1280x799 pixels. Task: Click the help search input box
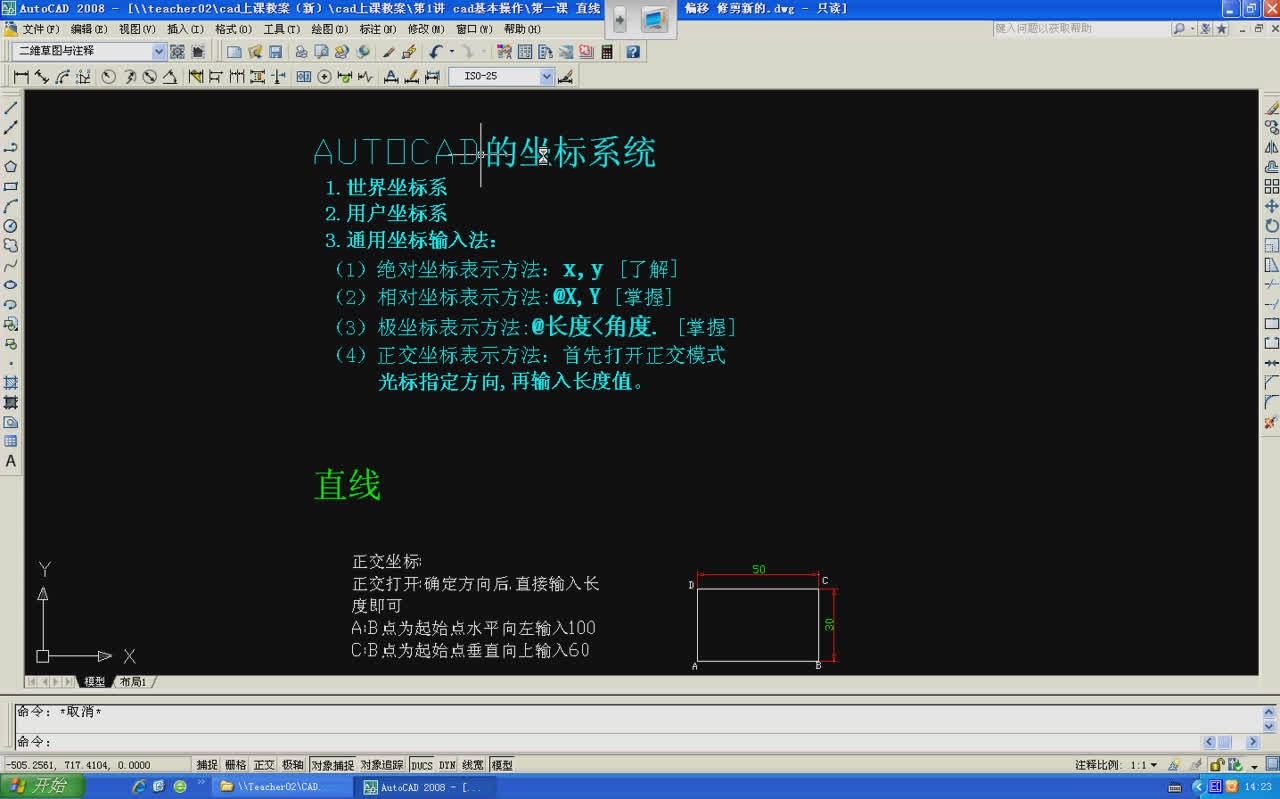coord(1081,28)
